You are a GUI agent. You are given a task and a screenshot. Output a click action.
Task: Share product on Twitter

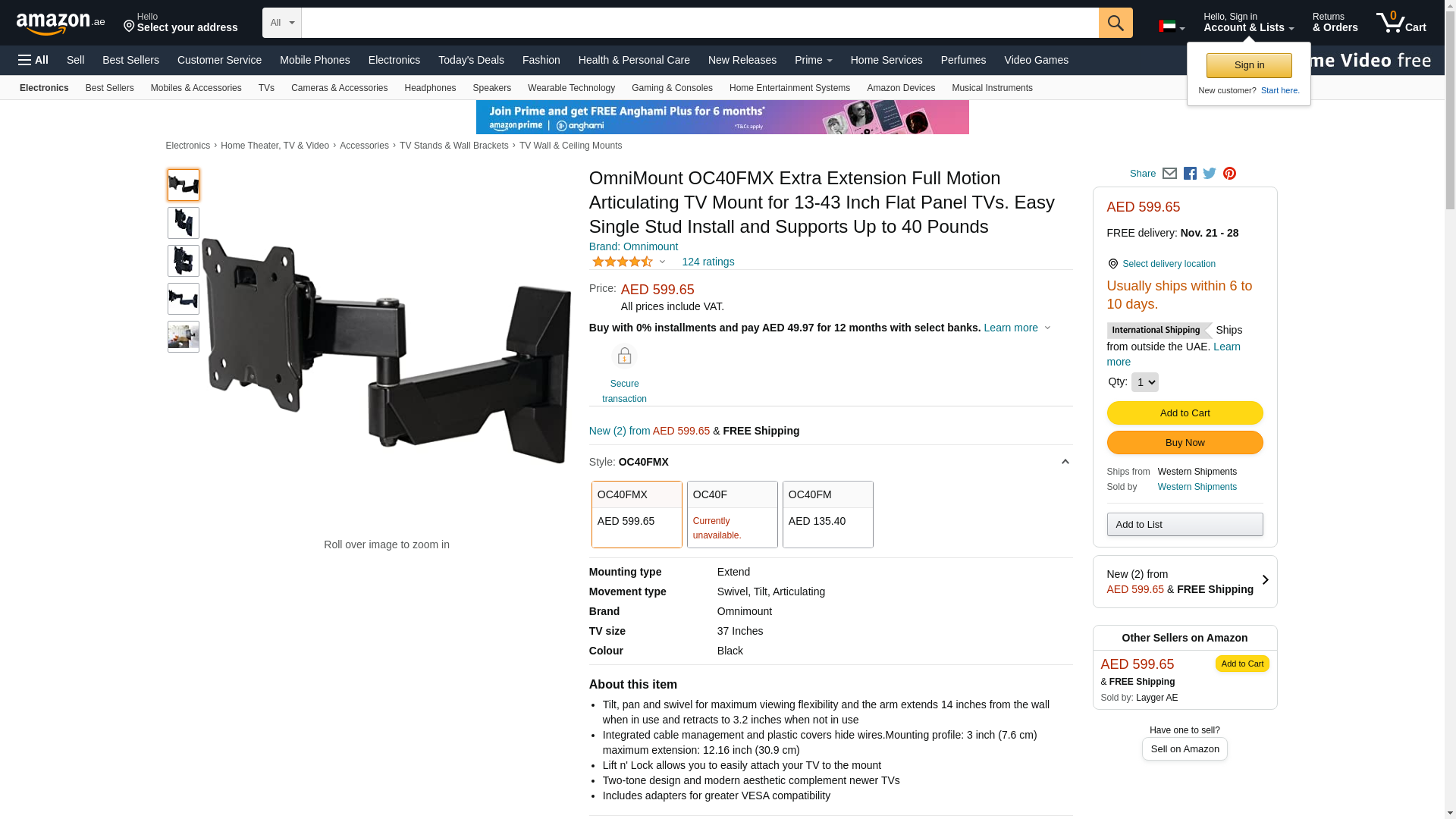(x=1210, y=174)
